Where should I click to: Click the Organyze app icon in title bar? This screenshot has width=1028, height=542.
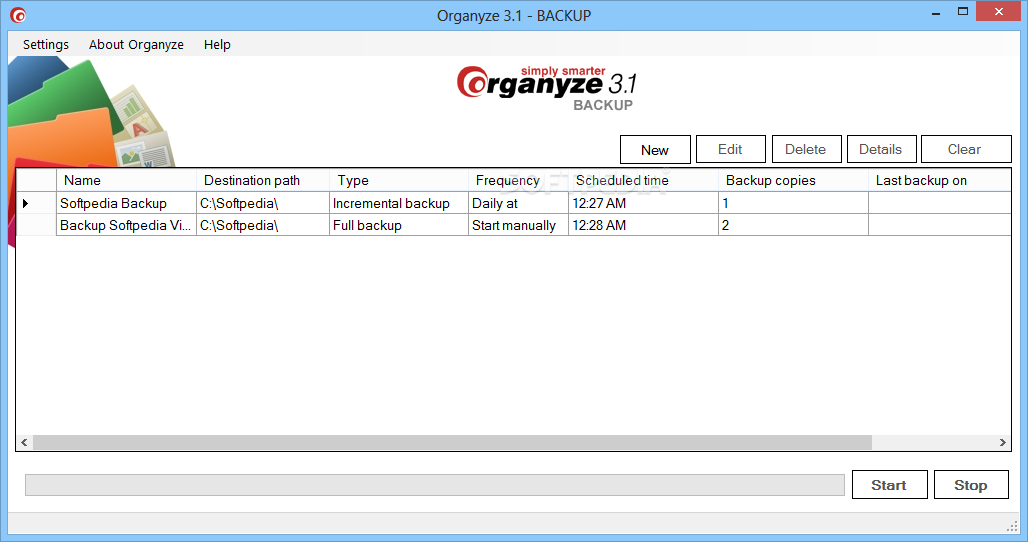coord(18,14)
